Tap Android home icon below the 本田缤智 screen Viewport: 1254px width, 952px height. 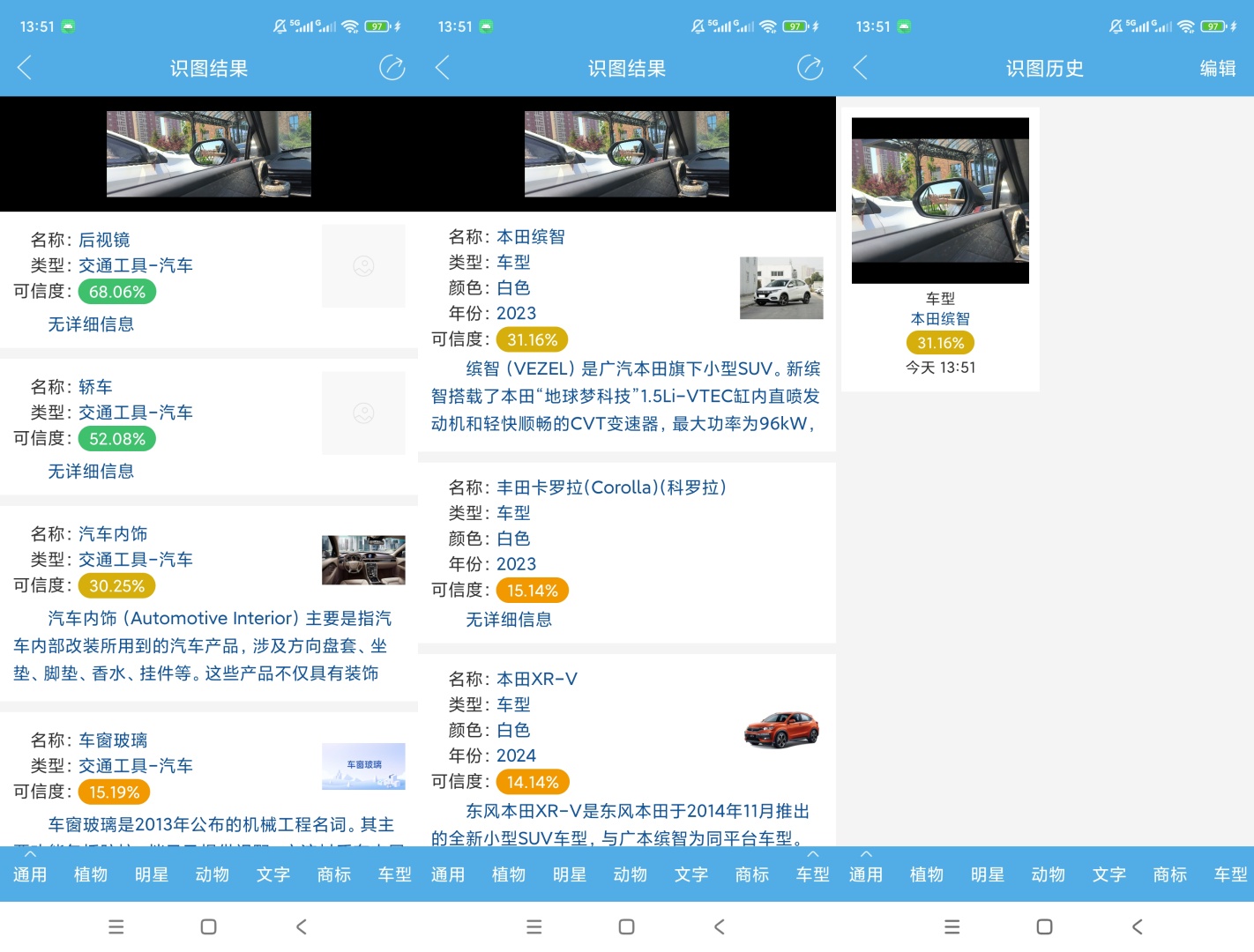(627, 926)
